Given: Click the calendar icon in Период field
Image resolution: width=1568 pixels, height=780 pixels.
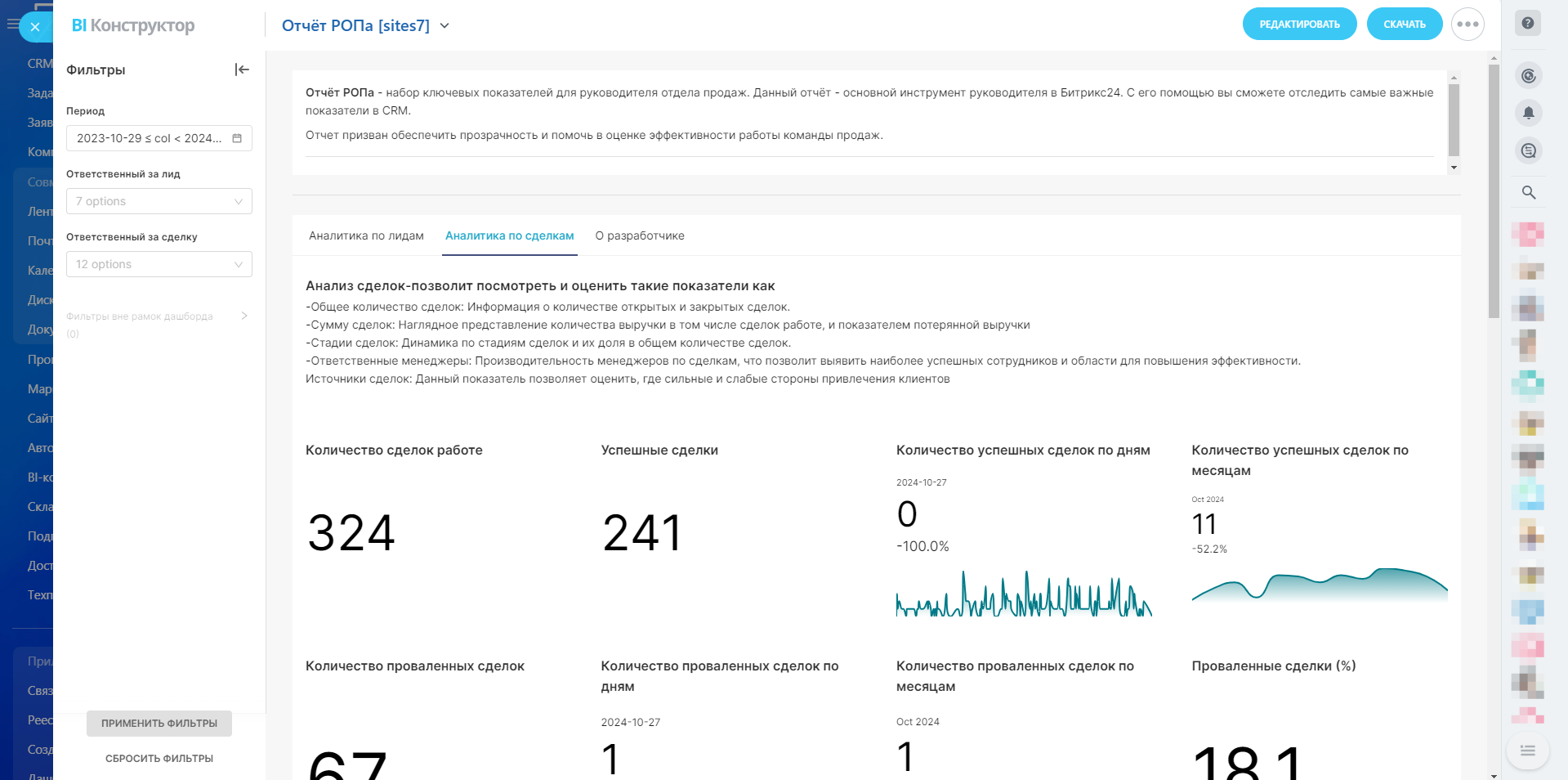Looking at the screenshot, I should [237, 138].
